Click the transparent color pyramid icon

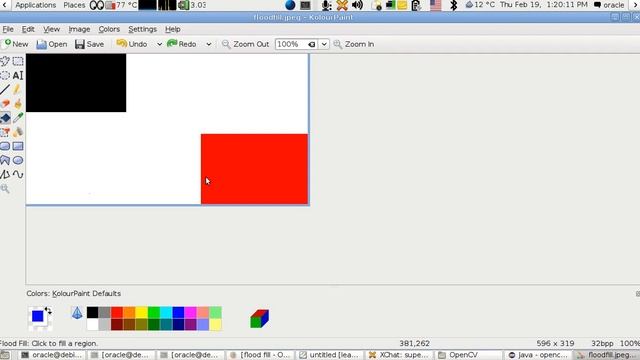[77, 313]
